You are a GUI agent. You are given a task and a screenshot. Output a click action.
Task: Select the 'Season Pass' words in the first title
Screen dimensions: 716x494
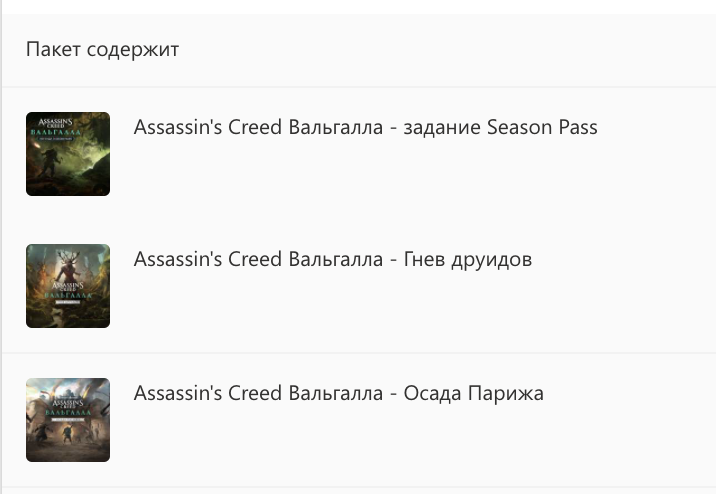pos(542,127)
